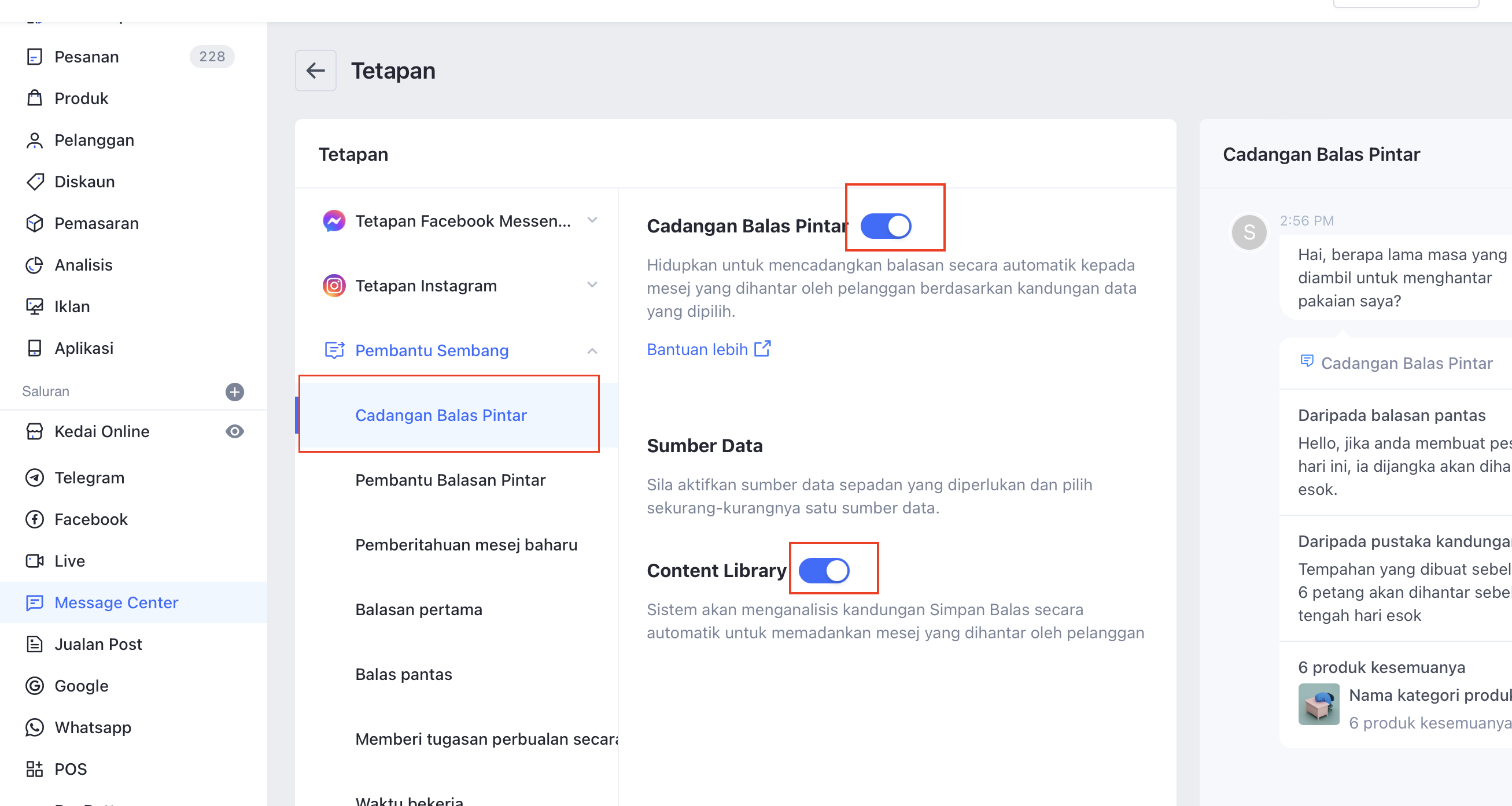Click the back arrow beside Tetapan
1512x806 pixels.
(x=315, y=71)
